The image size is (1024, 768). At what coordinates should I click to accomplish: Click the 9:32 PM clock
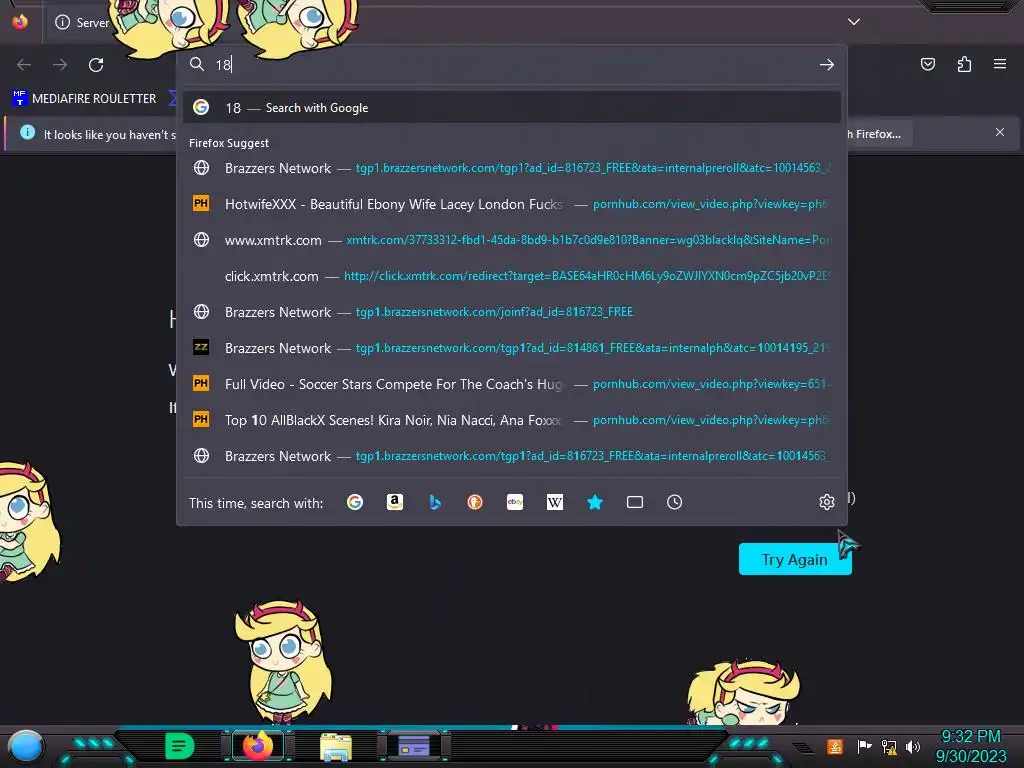(x=970, y=737)
